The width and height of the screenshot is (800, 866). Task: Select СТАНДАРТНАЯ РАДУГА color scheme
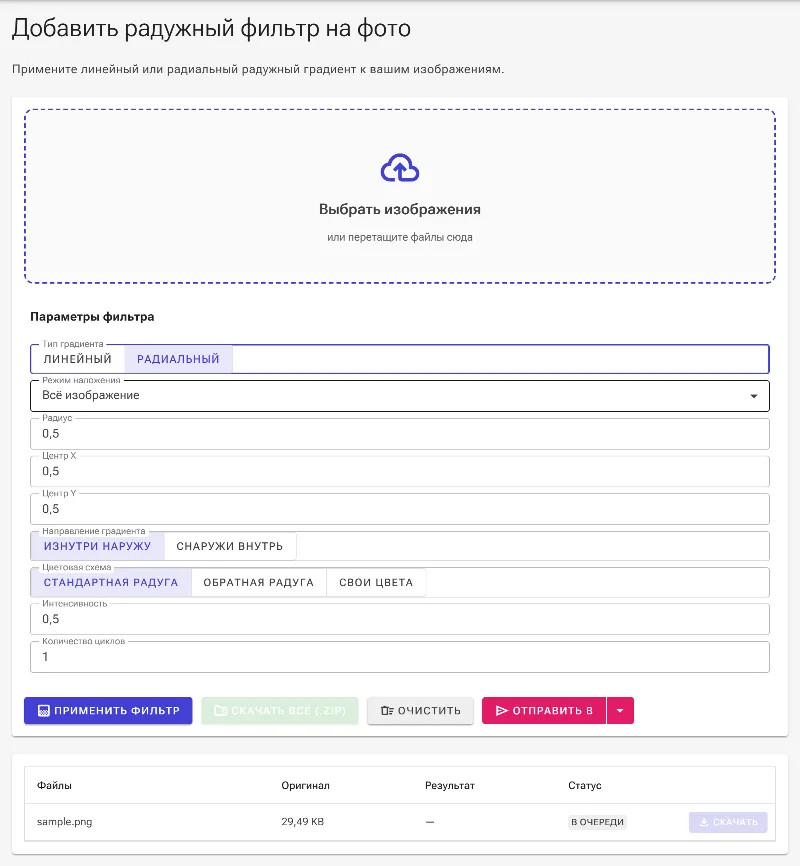(111, 583)
